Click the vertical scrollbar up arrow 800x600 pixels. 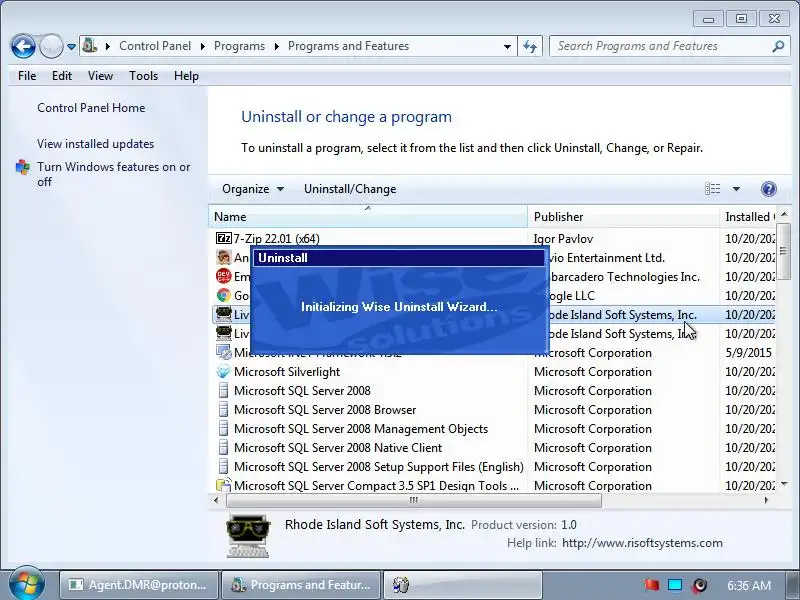pos(784,214)
